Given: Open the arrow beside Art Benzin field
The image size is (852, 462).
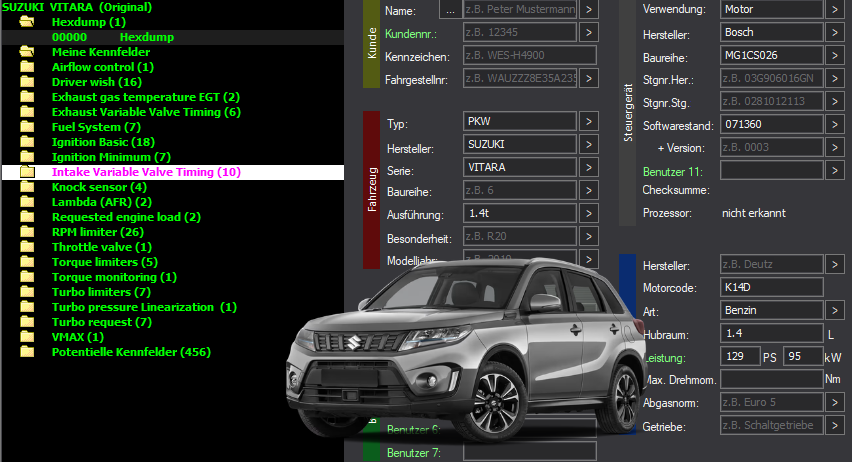Looking at the screenshot, I should click(x=835, y=310).
